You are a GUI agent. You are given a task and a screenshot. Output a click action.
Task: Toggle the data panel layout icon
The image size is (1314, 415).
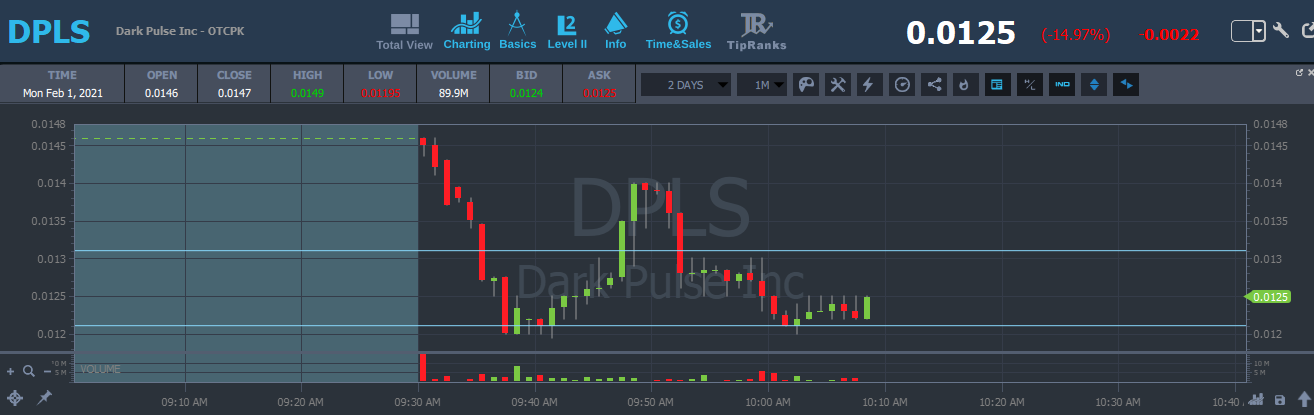[996, 85]
